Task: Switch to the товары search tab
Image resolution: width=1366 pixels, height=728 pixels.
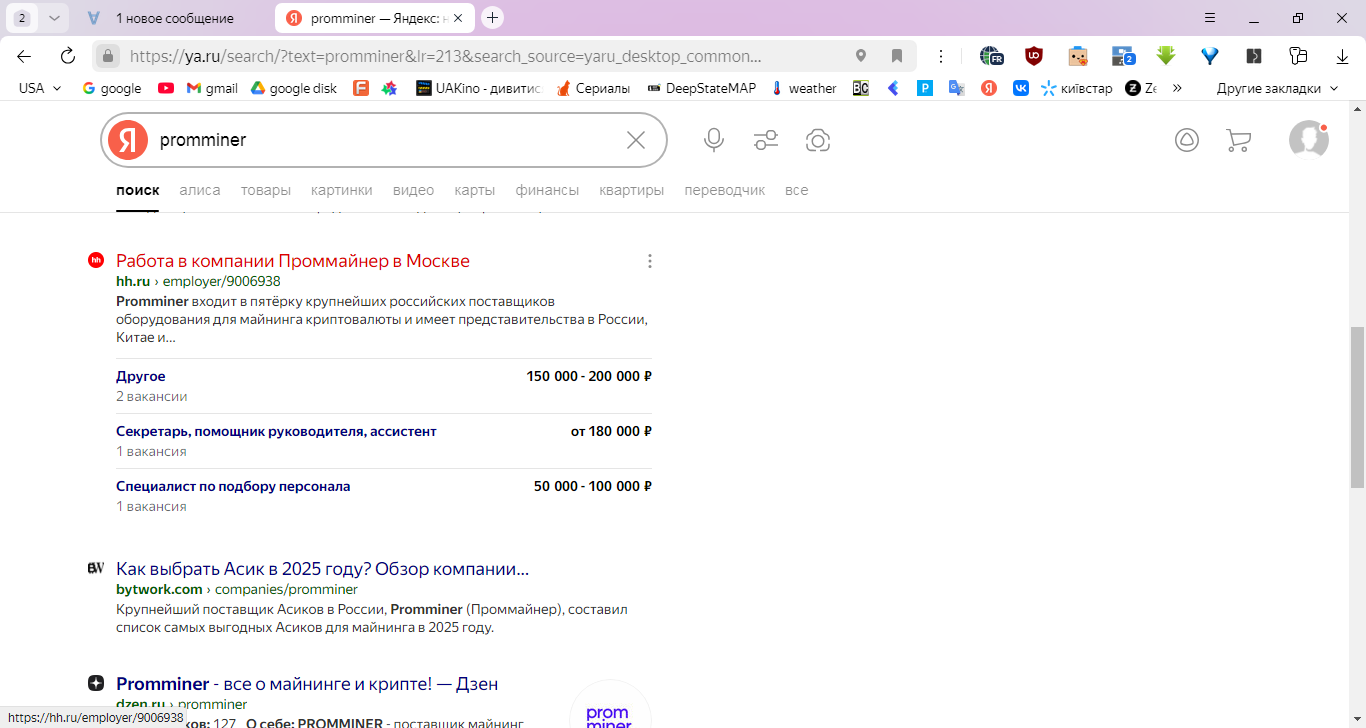Action: [x=266, y=190]
